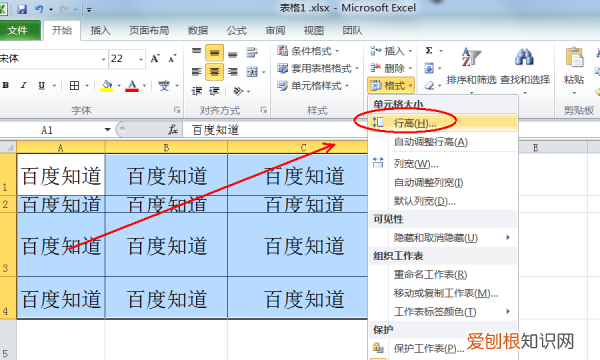Toggle underline formatting
Image resolution: width=600 pixels, height=360 pixels.
(41, 85)
